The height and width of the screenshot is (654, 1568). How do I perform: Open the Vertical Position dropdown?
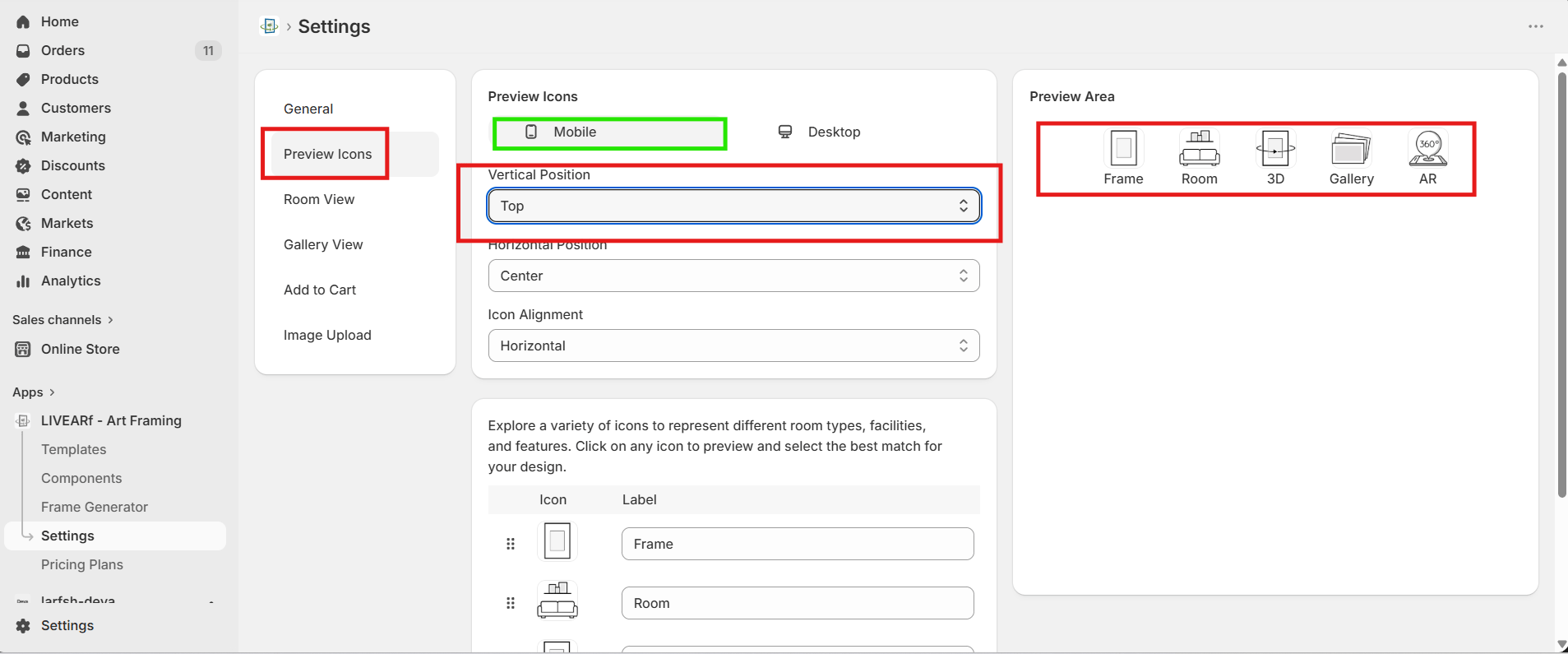coord(734,206)
